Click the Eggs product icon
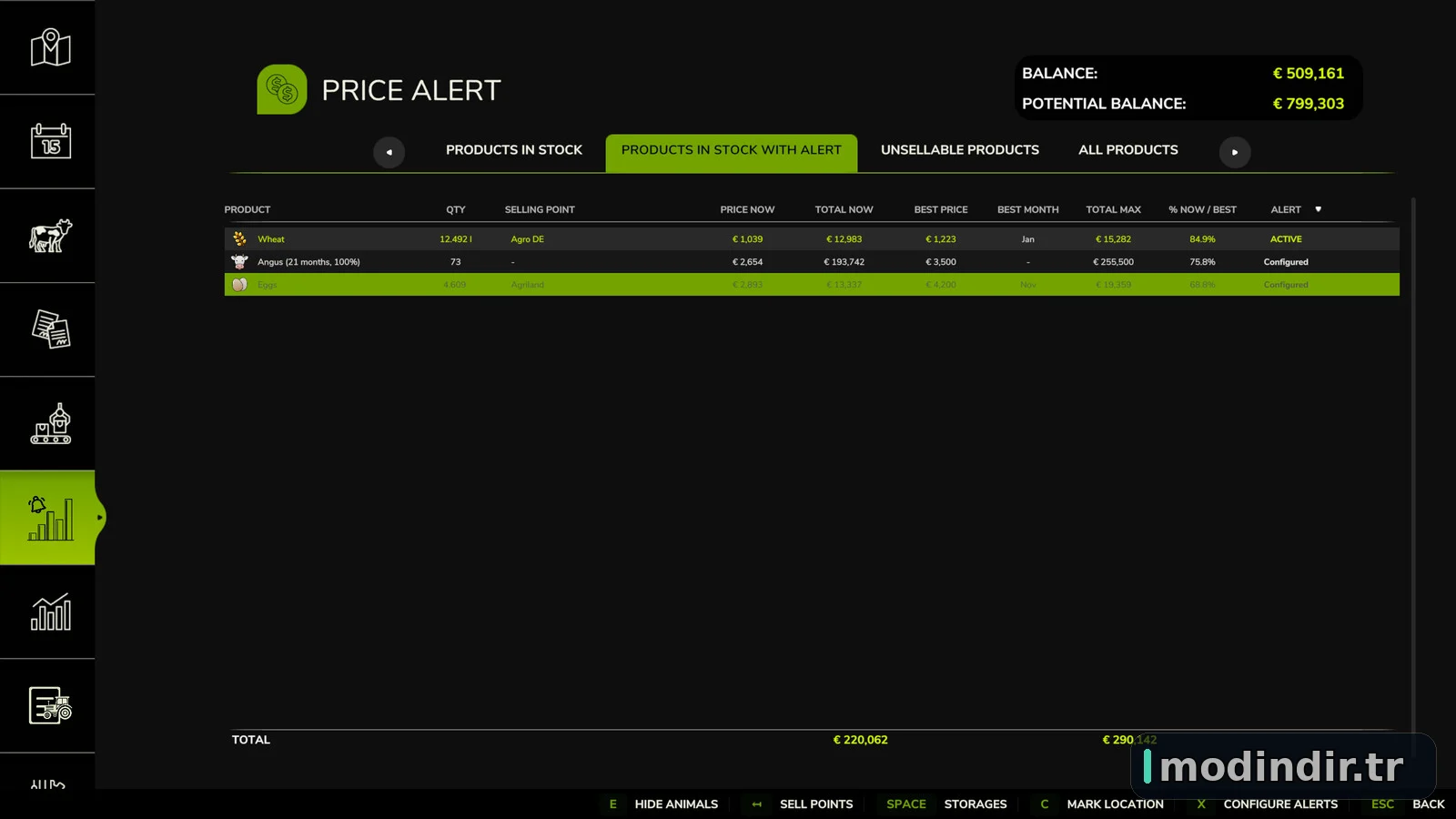The width and height of the screenshot is (1456, 819). (x=239, y=284)
